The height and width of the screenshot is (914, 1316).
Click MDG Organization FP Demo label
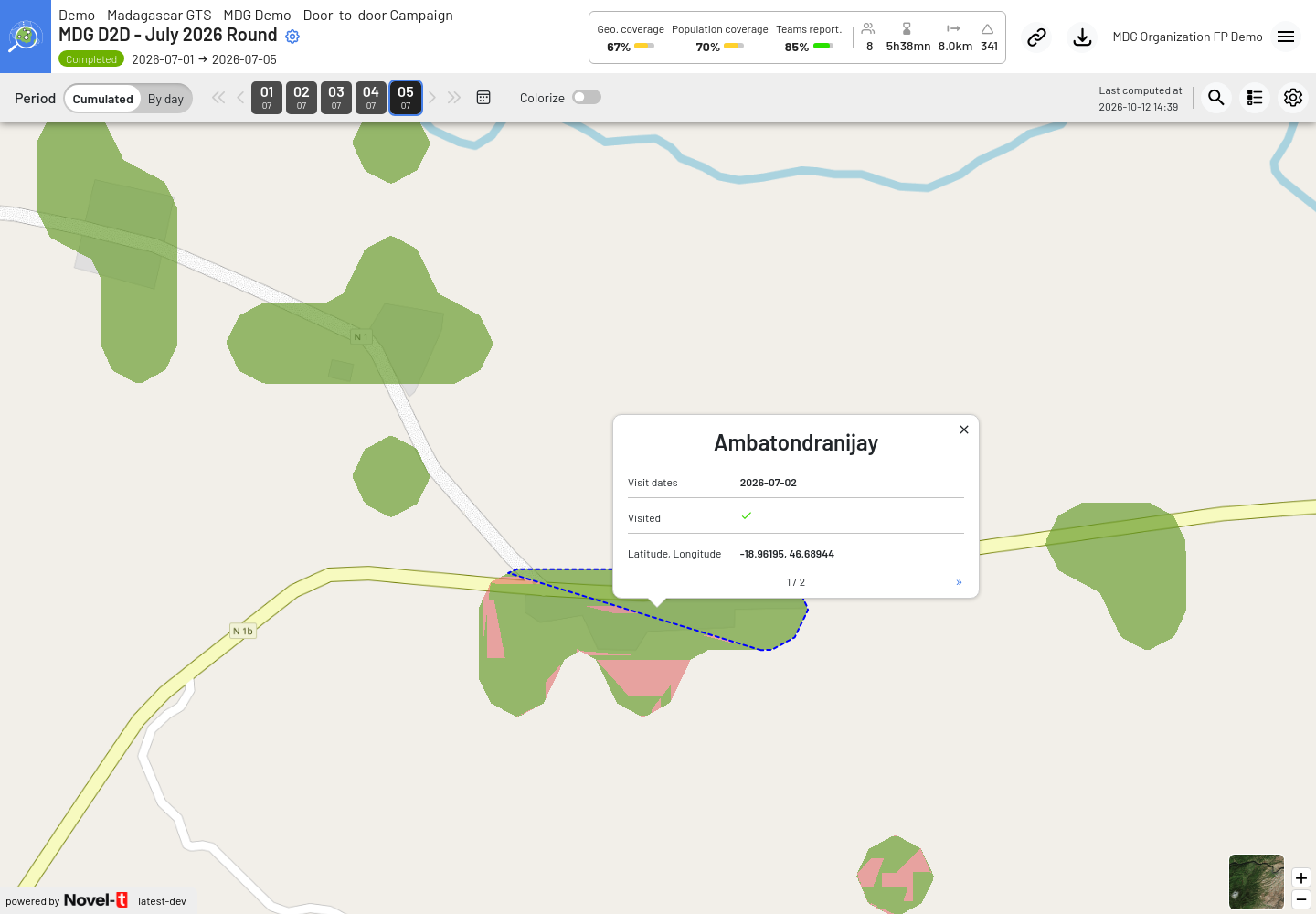click(x=1187, y=37)
